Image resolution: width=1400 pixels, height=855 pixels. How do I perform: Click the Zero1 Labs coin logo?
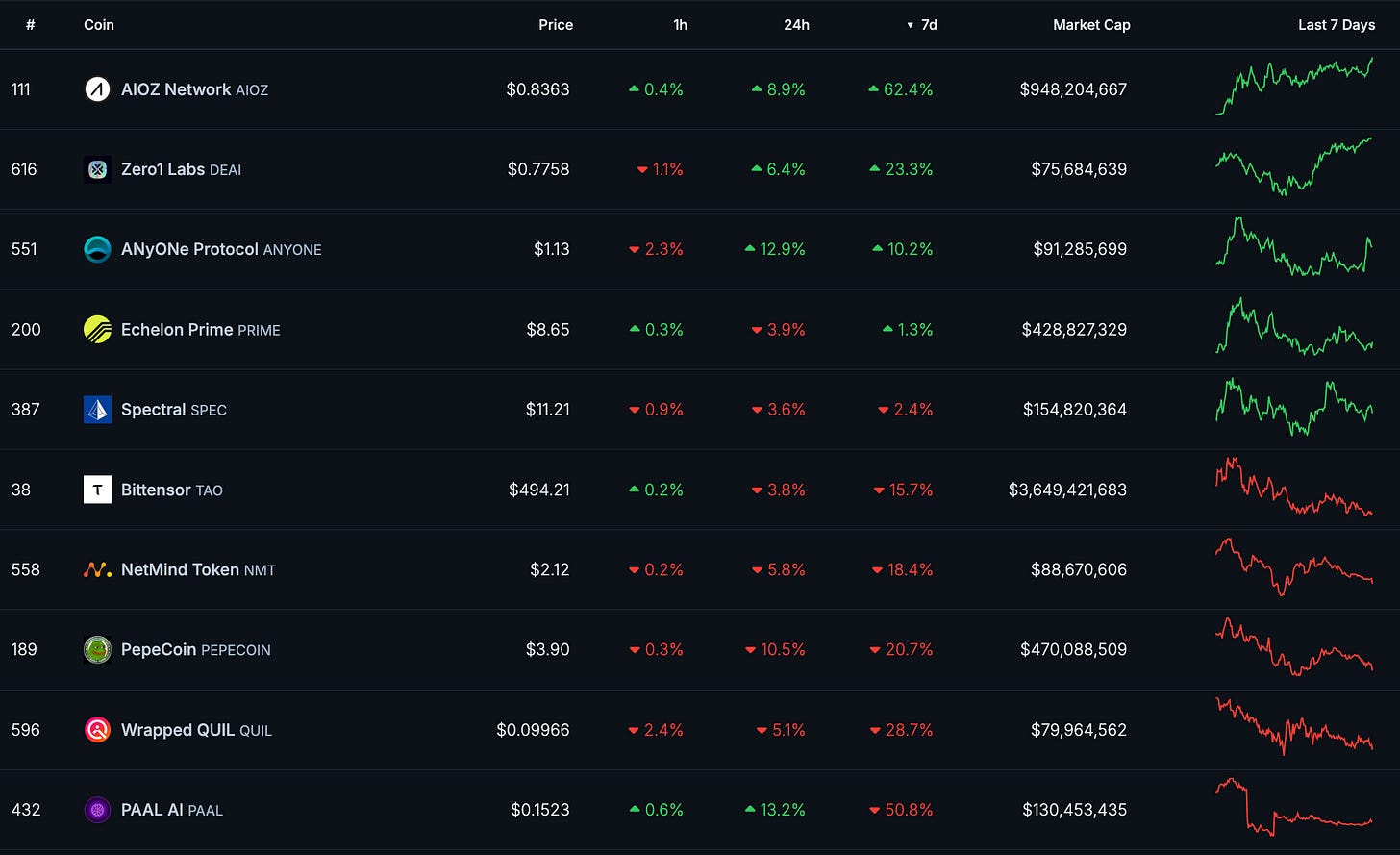97,169
